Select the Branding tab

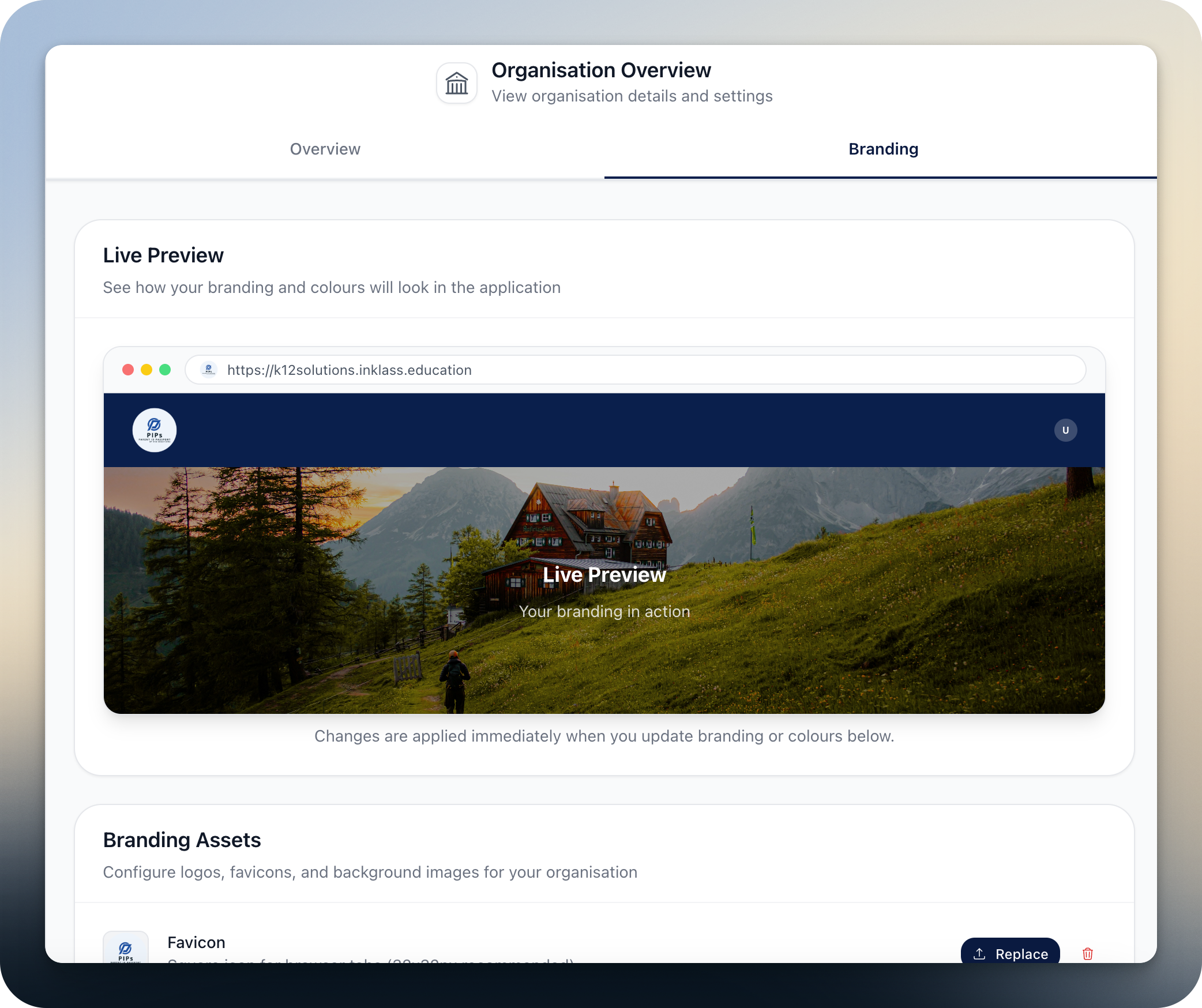click(x=883, y=149)
